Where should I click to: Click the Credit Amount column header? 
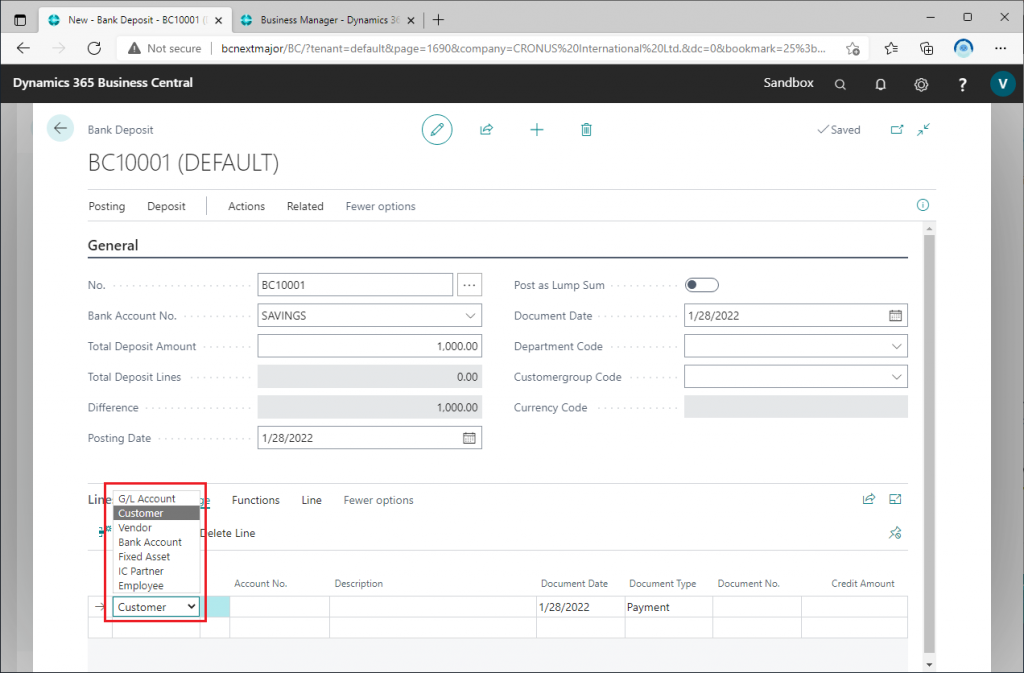click(862, 584)
